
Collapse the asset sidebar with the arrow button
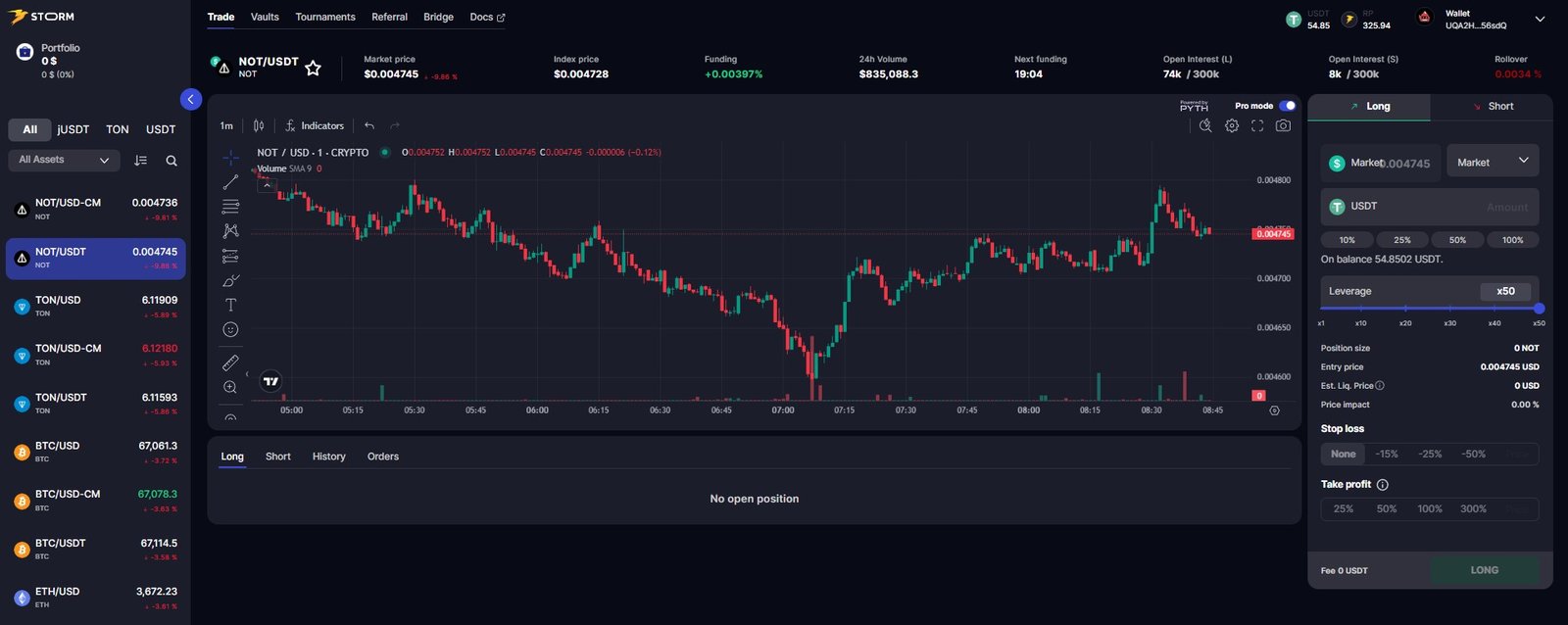point(191,99)
